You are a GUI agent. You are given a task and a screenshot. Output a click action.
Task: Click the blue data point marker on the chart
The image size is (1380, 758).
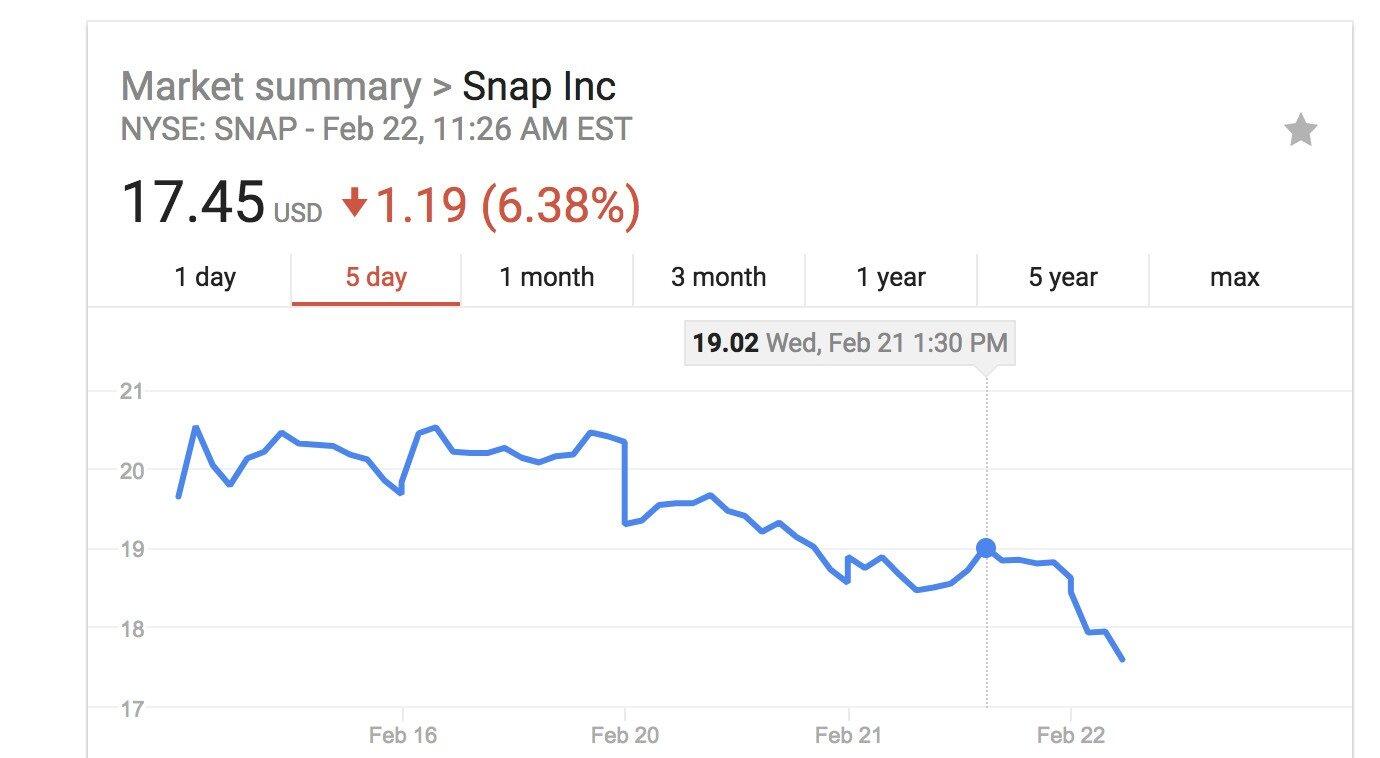click(x=986, y=548)
